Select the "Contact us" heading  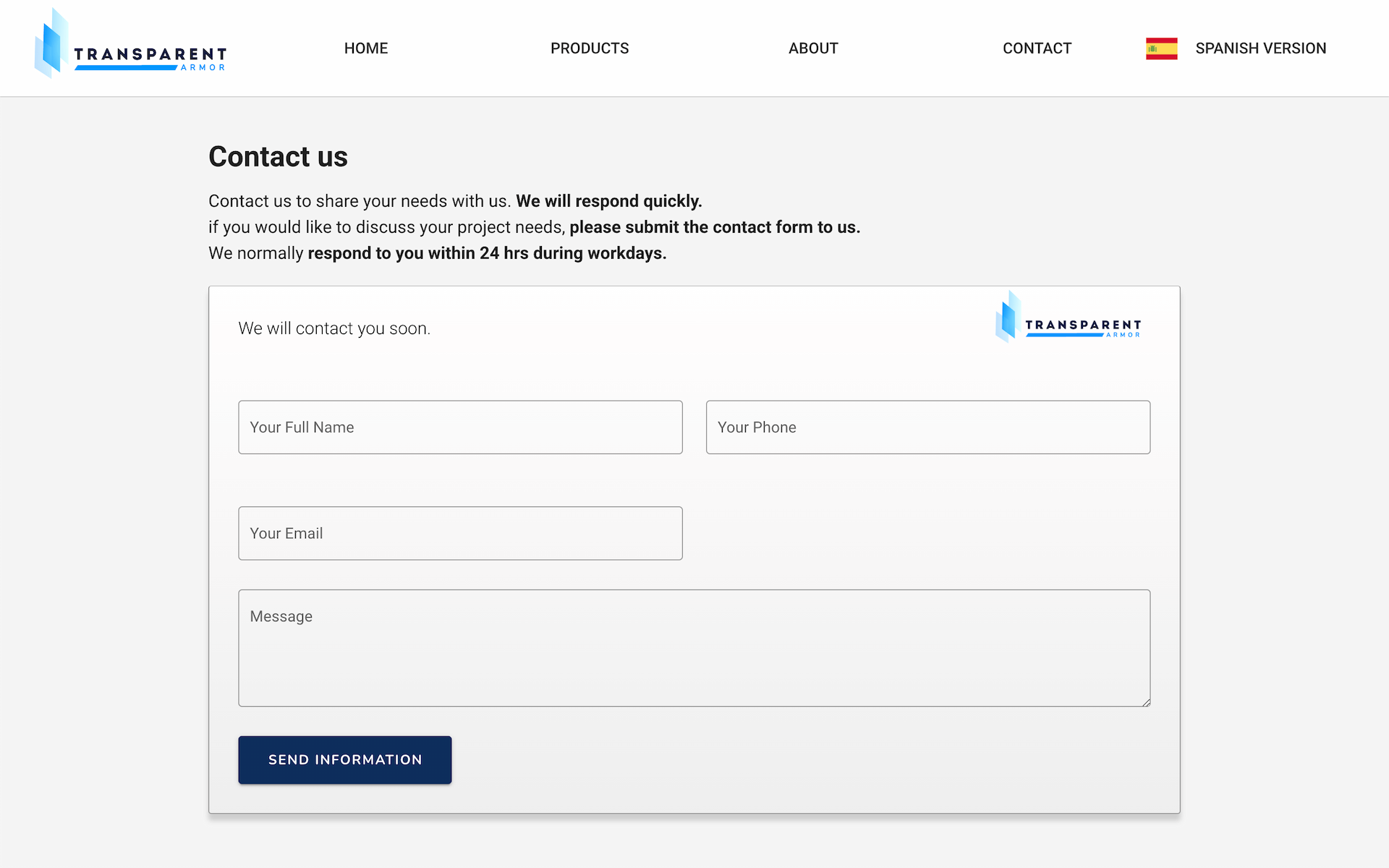(278, 157)
